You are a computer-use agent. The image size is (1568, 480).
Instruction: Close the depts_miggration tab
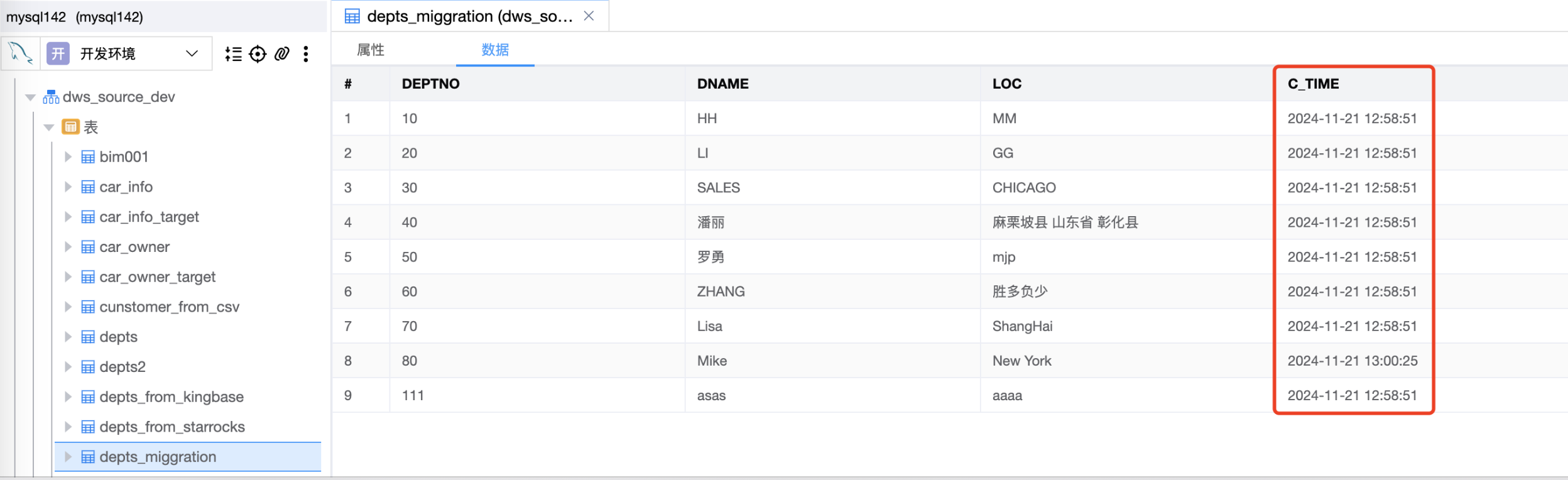(589, 16)
